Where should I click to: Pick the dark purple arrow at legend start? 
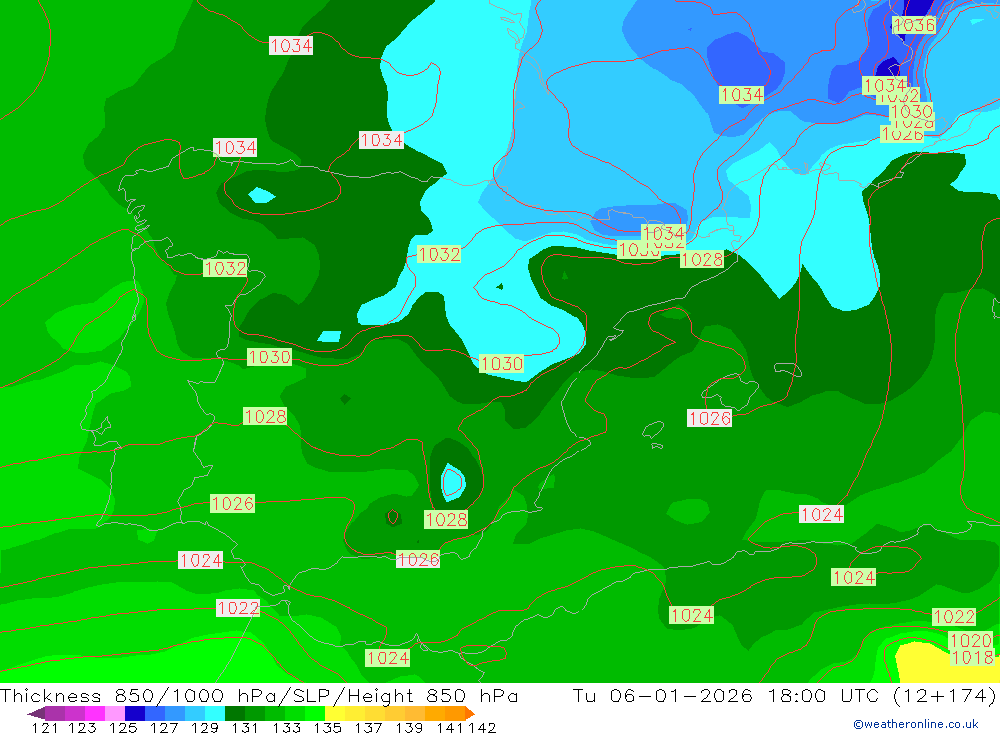pos(37,713)
